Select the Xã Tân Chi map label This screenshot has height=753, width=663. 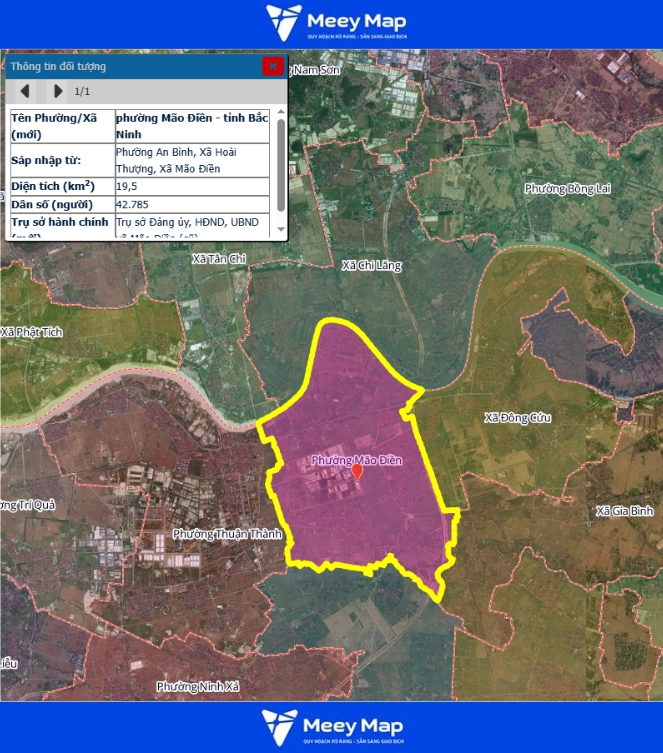[x=218, y=259]
